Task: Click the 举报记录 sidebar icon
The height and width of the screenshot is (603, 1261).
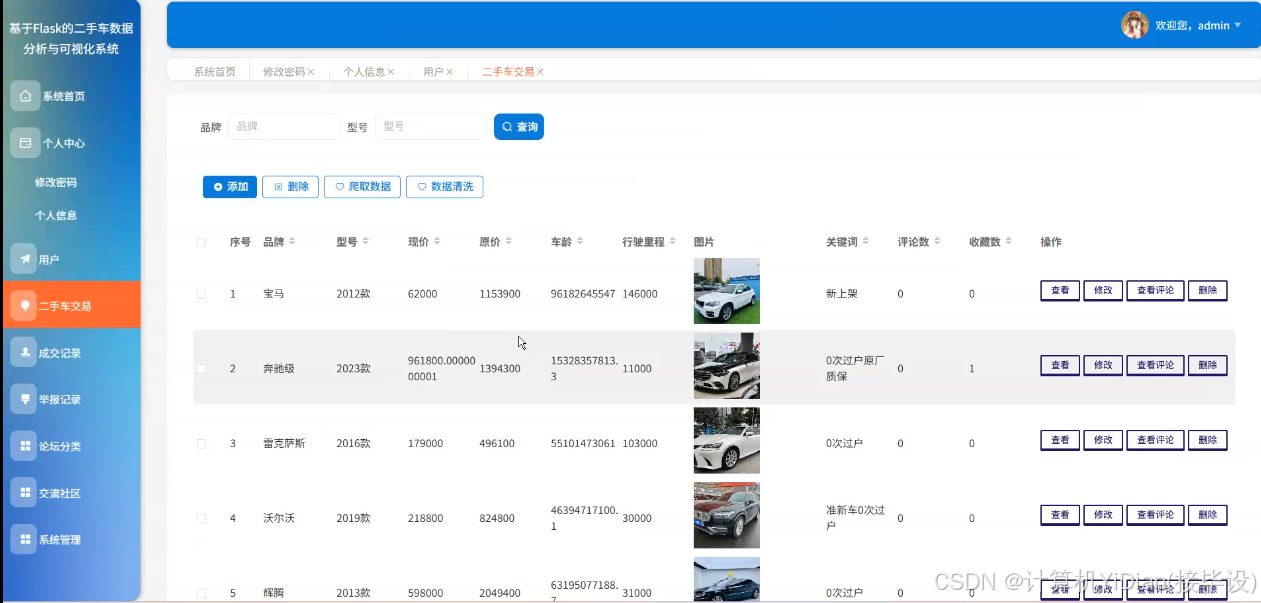Action: pyautogui.click(x=25, y=398)
